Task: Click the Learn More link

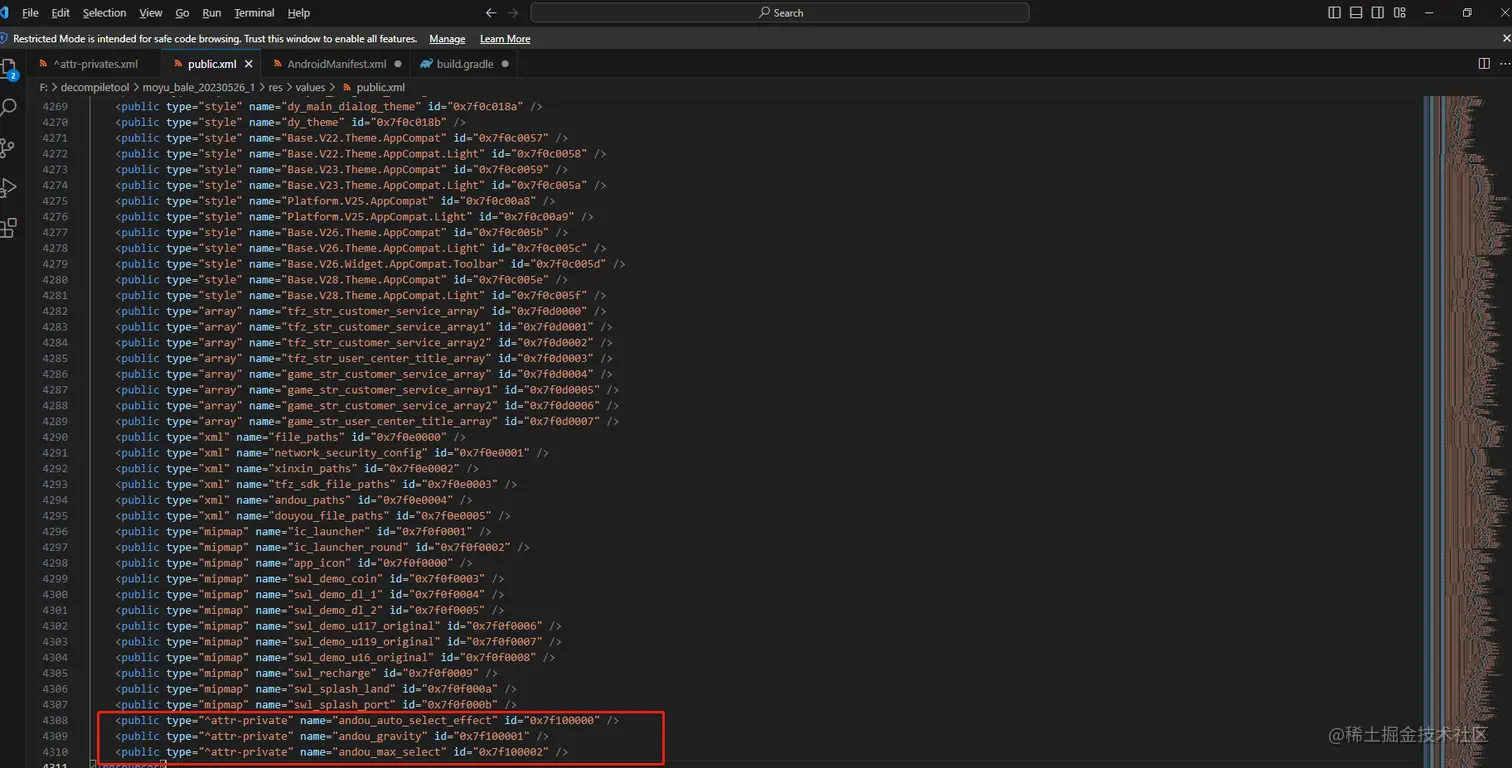Action: click(x=505, y=39)
